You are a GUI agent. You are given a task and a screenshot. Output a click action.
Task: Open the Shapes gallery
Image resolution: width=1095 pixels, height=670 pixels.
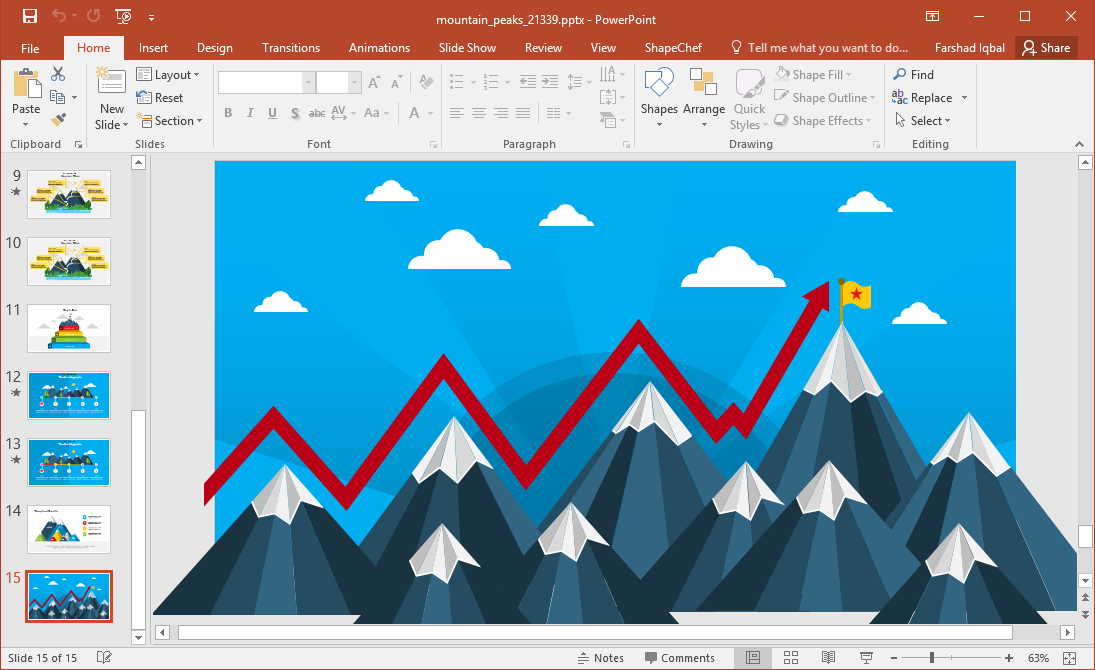659,98
